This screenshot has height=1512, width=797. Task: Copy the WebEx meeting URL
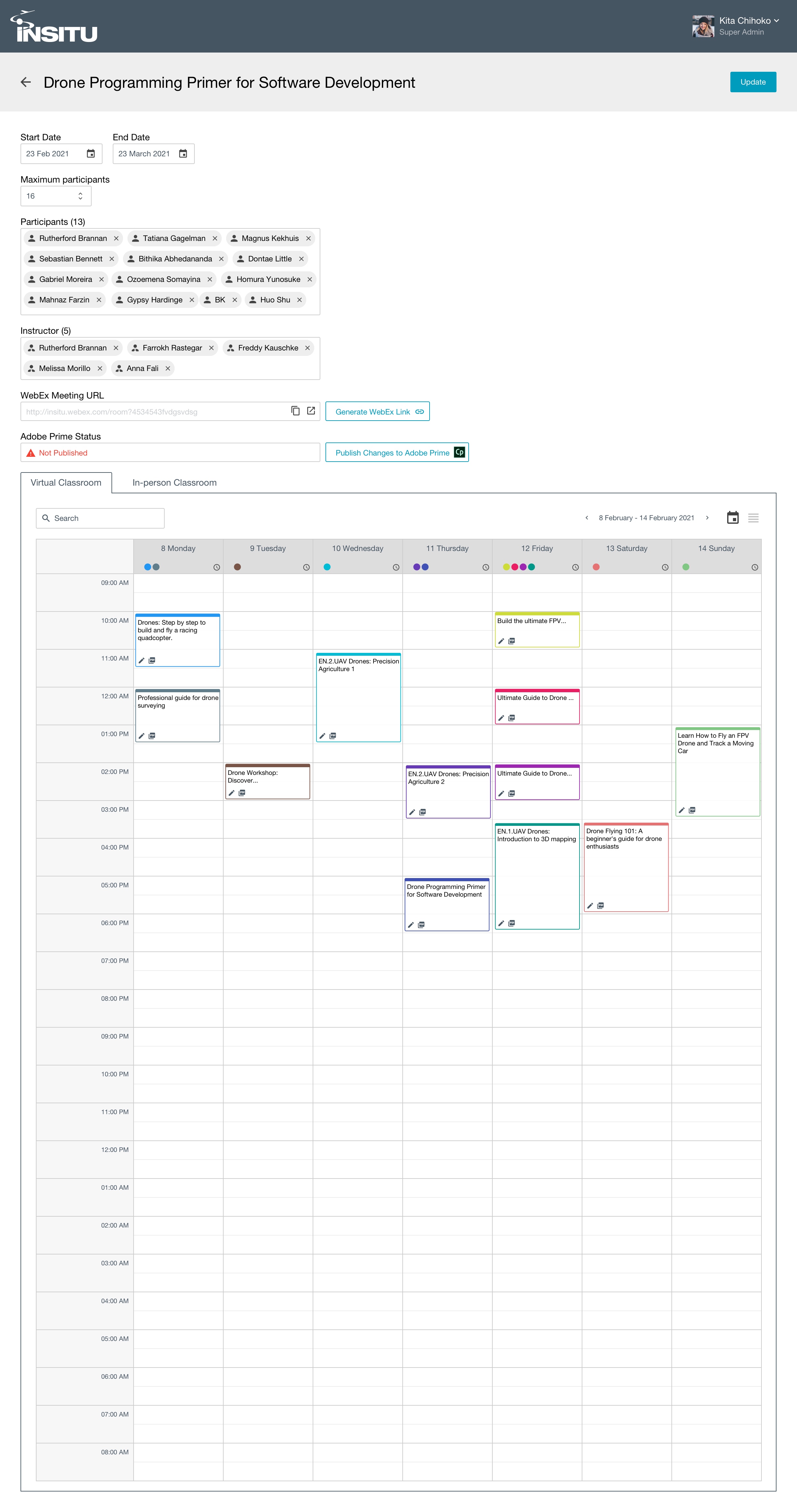point(295,411)
